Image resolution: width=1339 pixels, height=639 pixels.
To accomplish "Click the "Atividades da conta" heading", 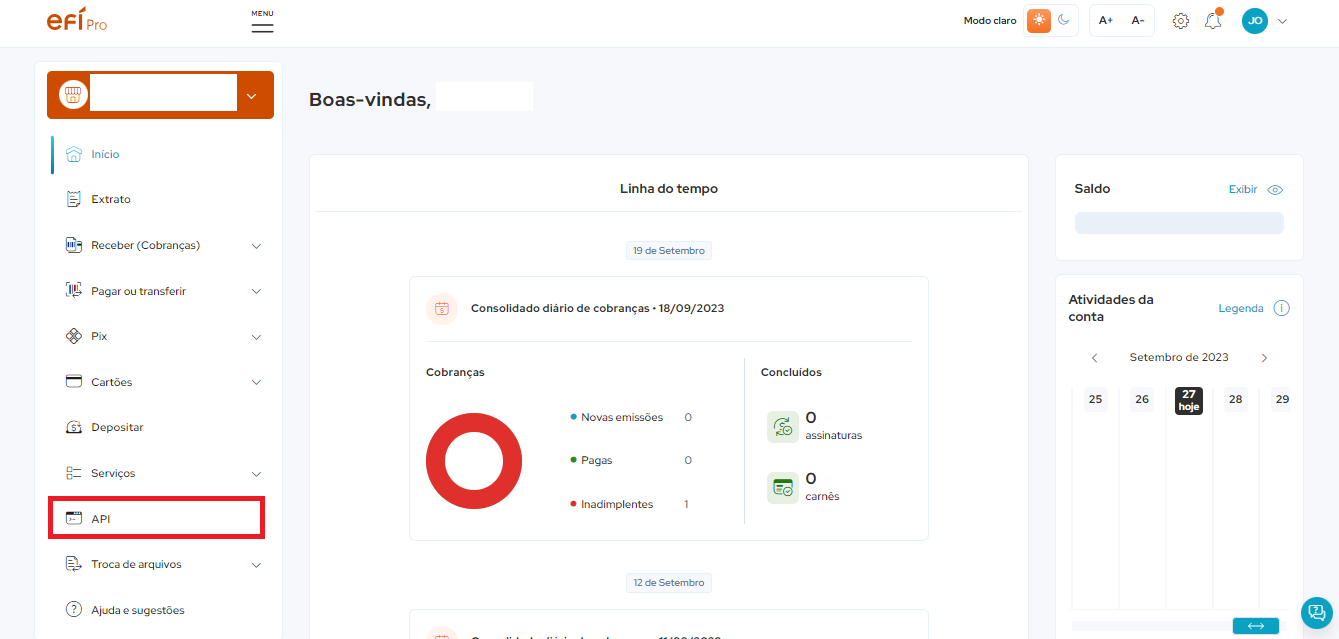I will point(1111,308).
